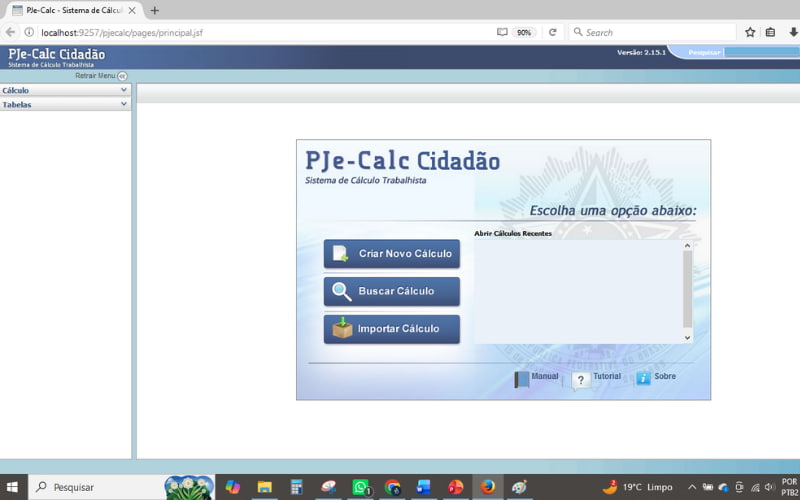Choose Importar Cálculo

(391, 329)
